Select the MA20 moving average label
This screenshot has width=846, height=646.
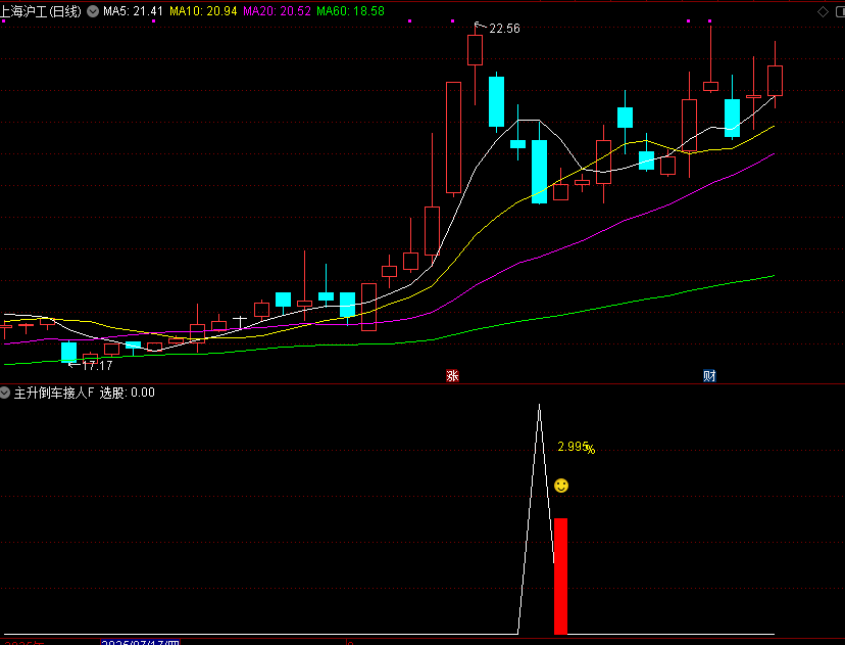[x=276, y=11]
